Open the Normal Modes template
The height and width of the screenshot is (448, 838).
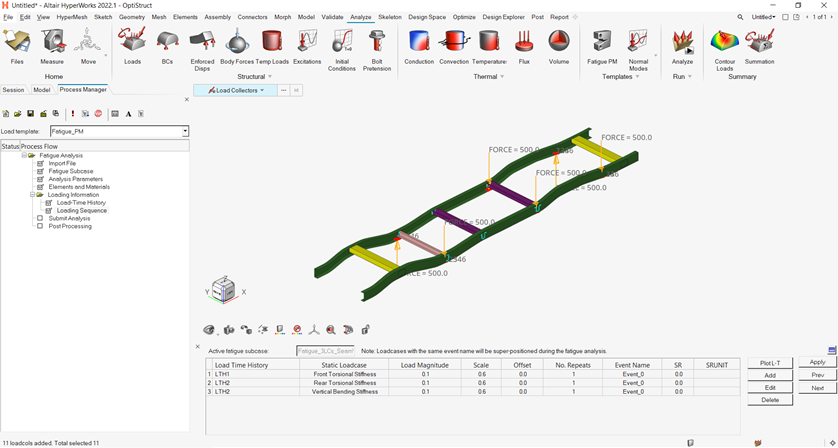tap(638, 45)
